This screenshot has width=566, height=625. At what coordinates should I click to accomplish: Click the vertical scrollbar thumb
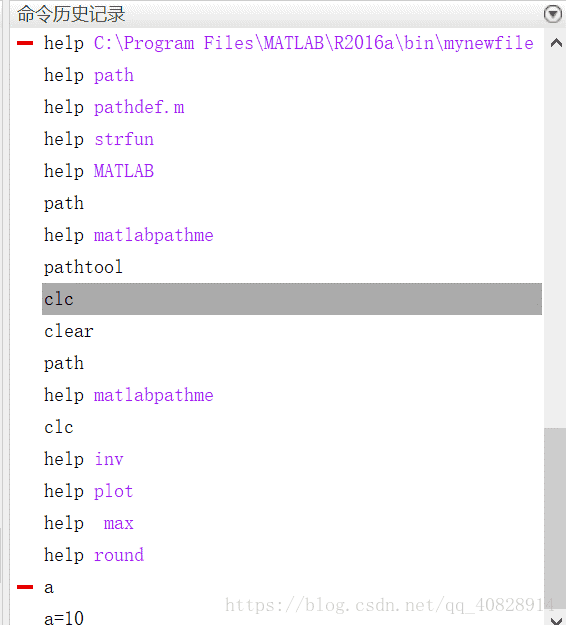point(555,519)
